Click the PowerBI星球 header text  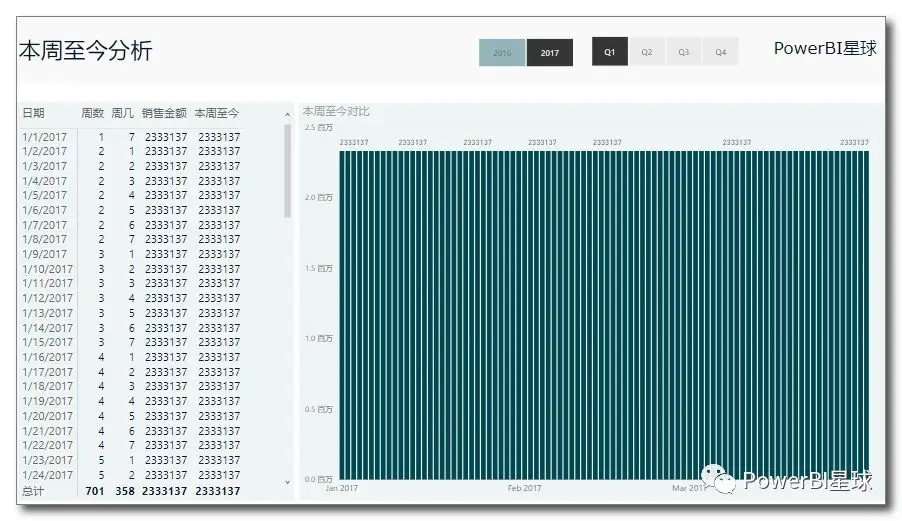point(825,48)
